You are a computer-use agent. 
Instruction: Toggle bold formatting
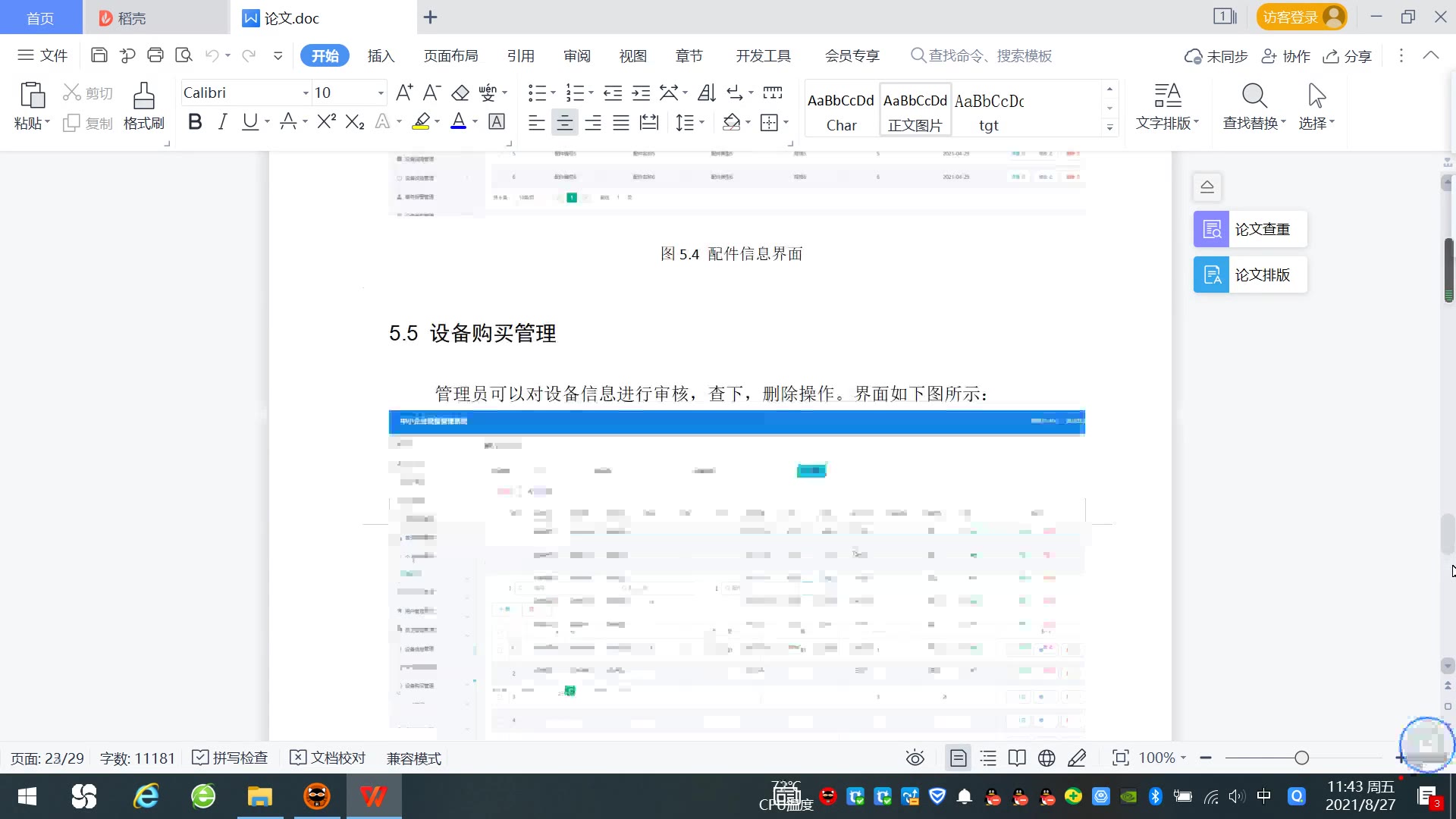pos(195,122)
